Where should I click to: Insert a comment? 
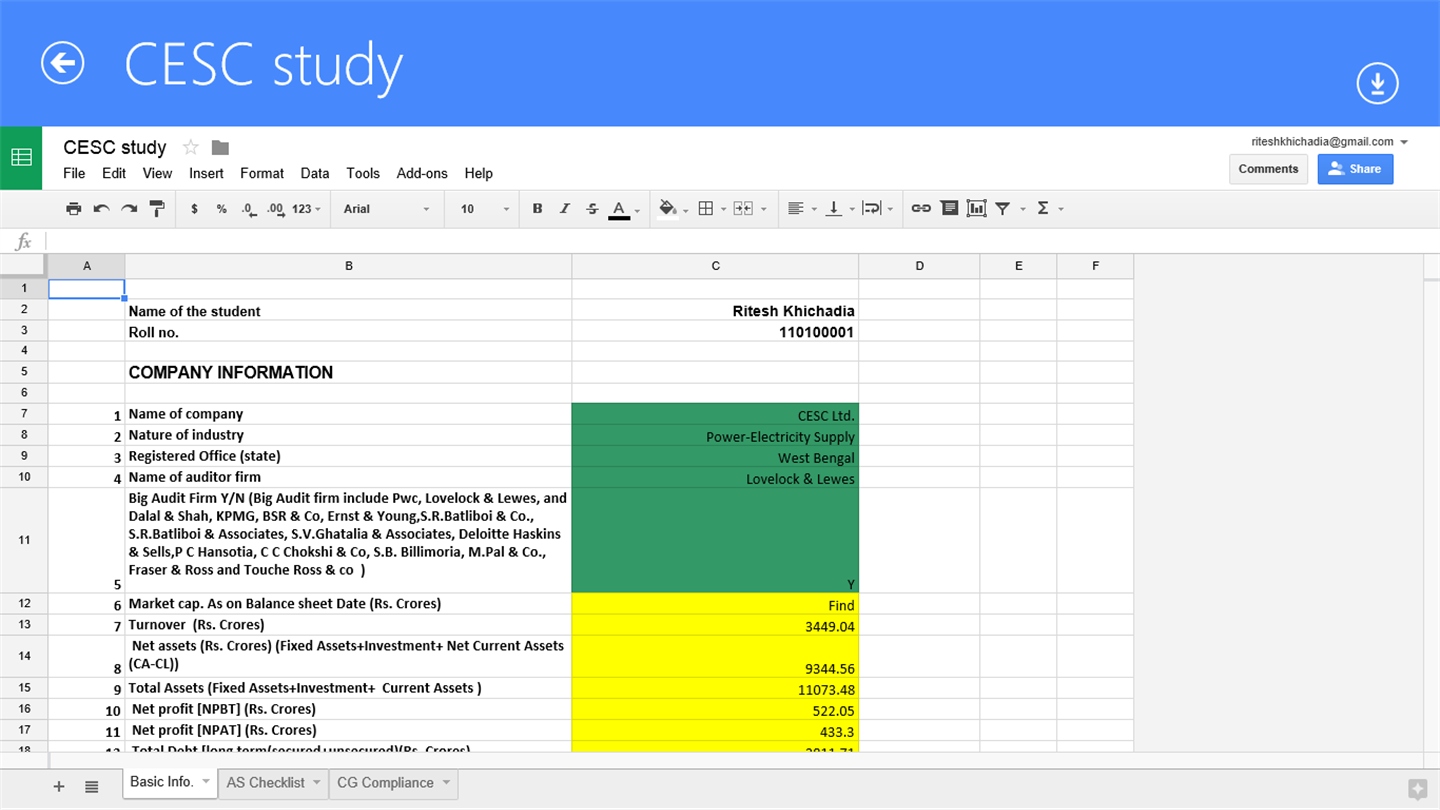click(949, 208)
